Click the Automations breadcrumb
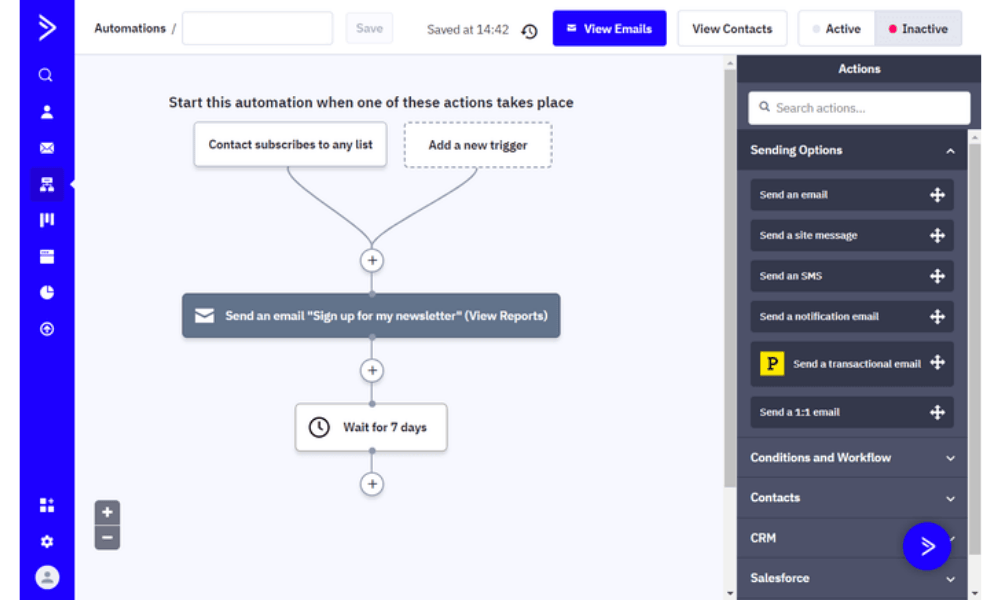Screen dimensions: 1000x600 point(129,28)
